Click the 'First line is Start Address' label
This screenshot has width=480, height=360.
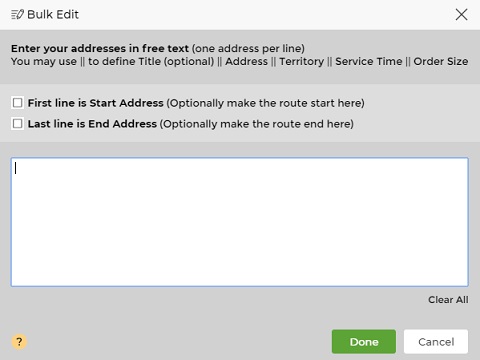(x=96, y=103)
